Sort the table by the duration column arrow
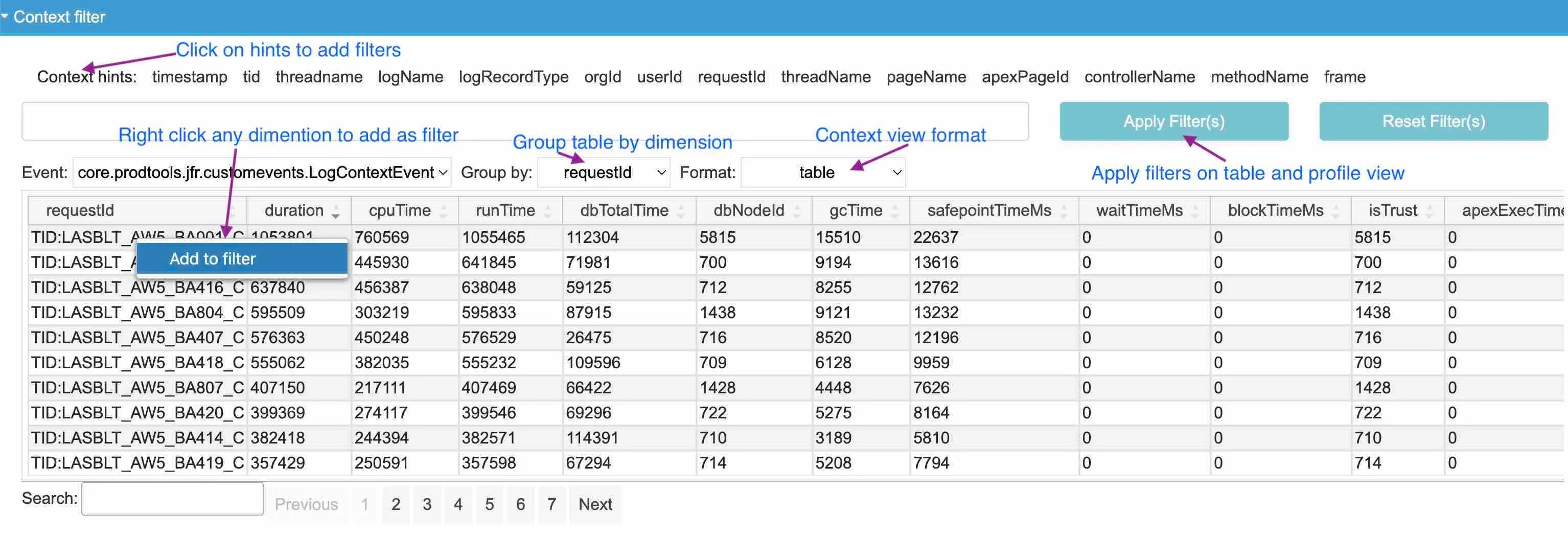 pyautogui.click(x=335, y=211)
